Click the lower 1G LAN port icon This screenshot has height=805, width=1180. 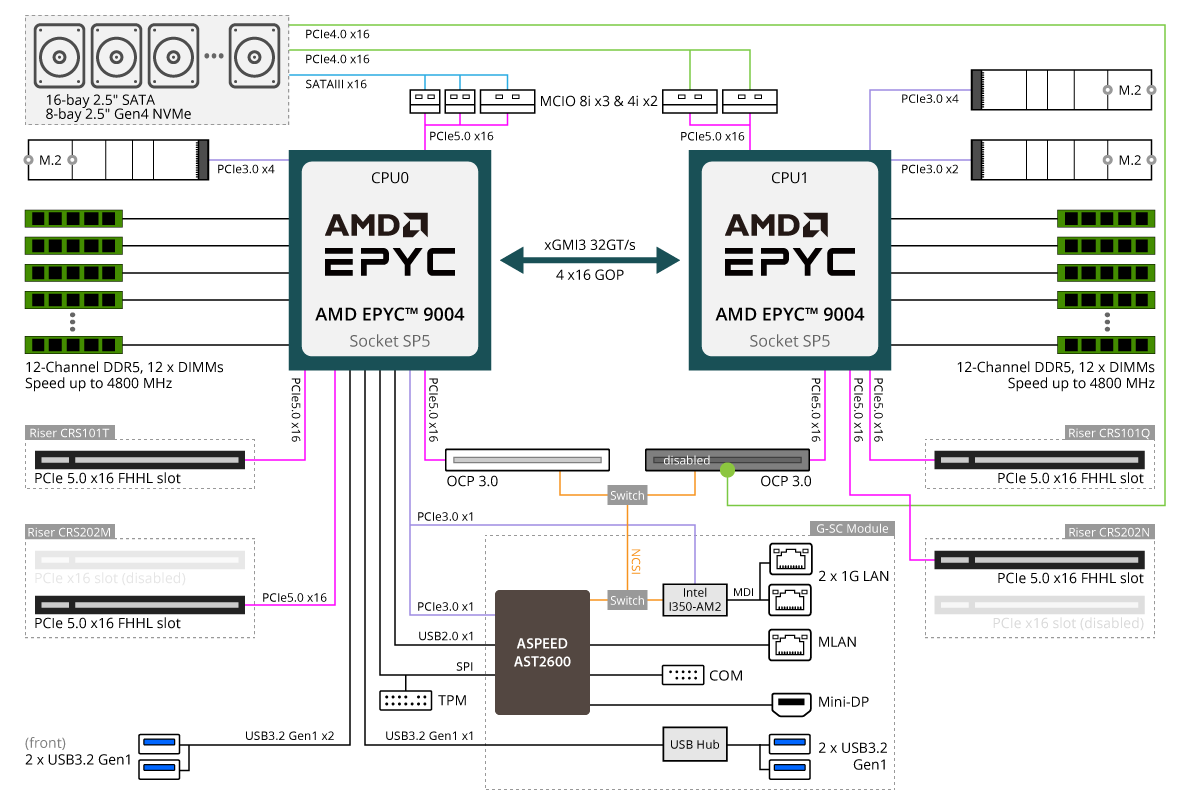[789, 600]
